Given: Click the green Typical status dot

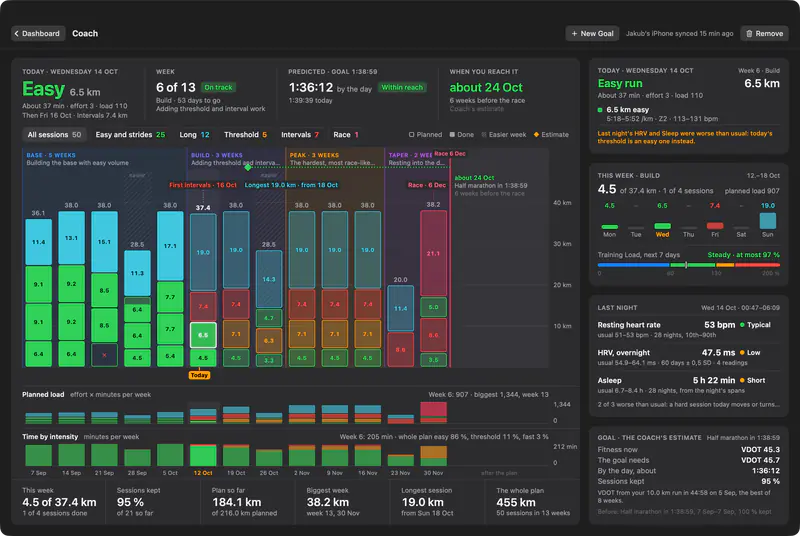Looking at the screenshot, I should tap(742, 325).
